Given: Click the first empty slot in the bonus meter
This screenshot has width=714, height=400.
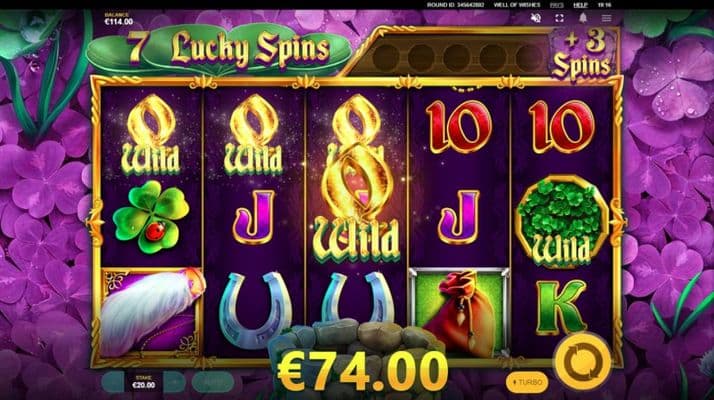Looking at the screenshot, I should click(385, 58).
